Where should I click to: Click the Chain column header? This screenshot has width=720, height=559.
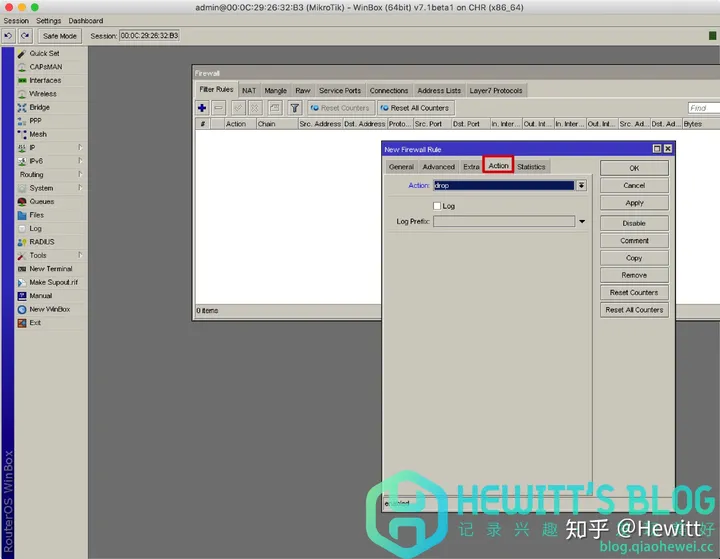coord(276,124)
